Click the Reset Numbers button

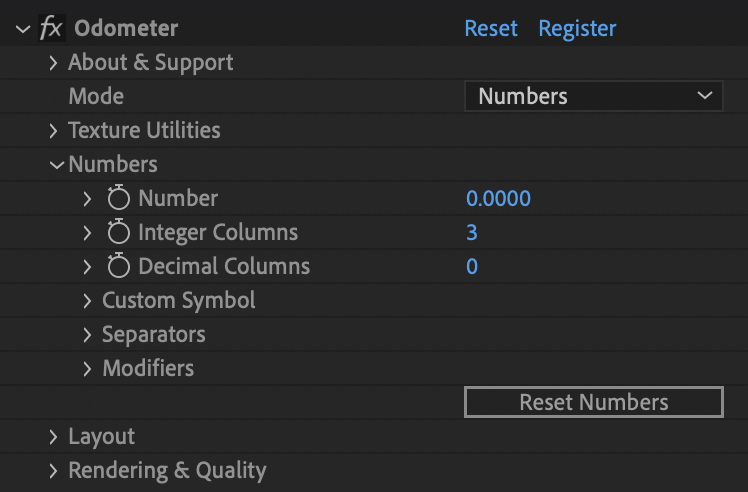click(593, 402)
